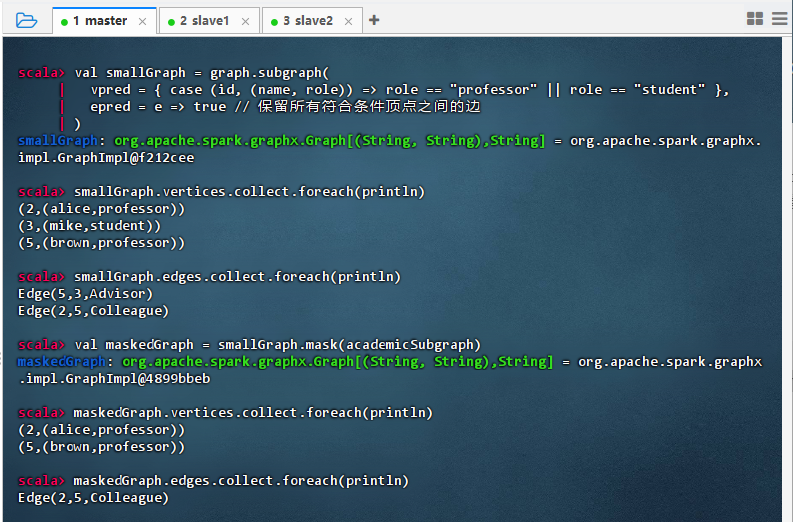Image resolution: width=793 pixels, height=522 pixels.
Task: Click '.impl.GraphImpl@4899bbeb' text
Action: click(x=114, y=379)
